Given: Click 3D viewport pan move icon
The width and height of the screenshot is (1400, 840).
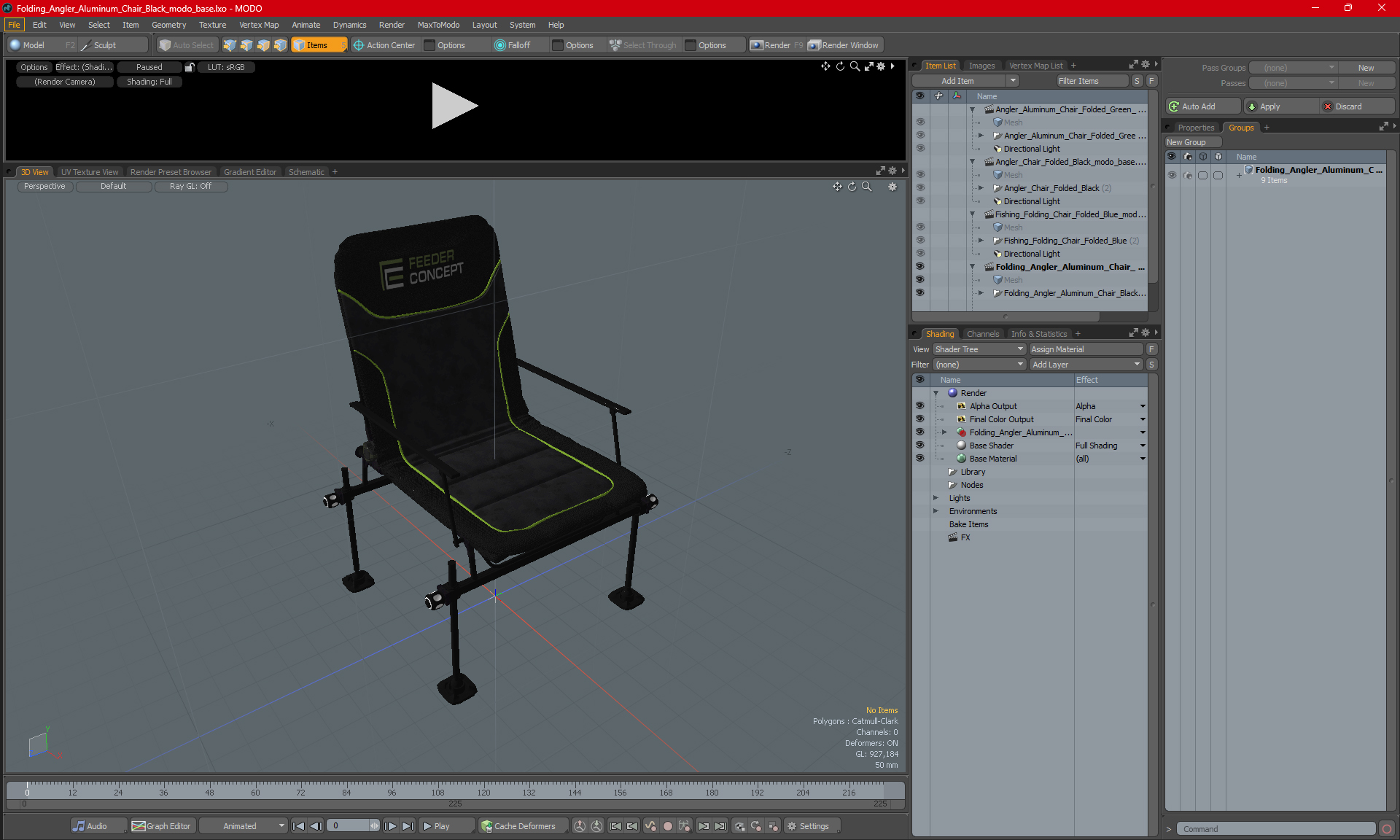Looking at the screenshot, I should [x=837, y=187].
